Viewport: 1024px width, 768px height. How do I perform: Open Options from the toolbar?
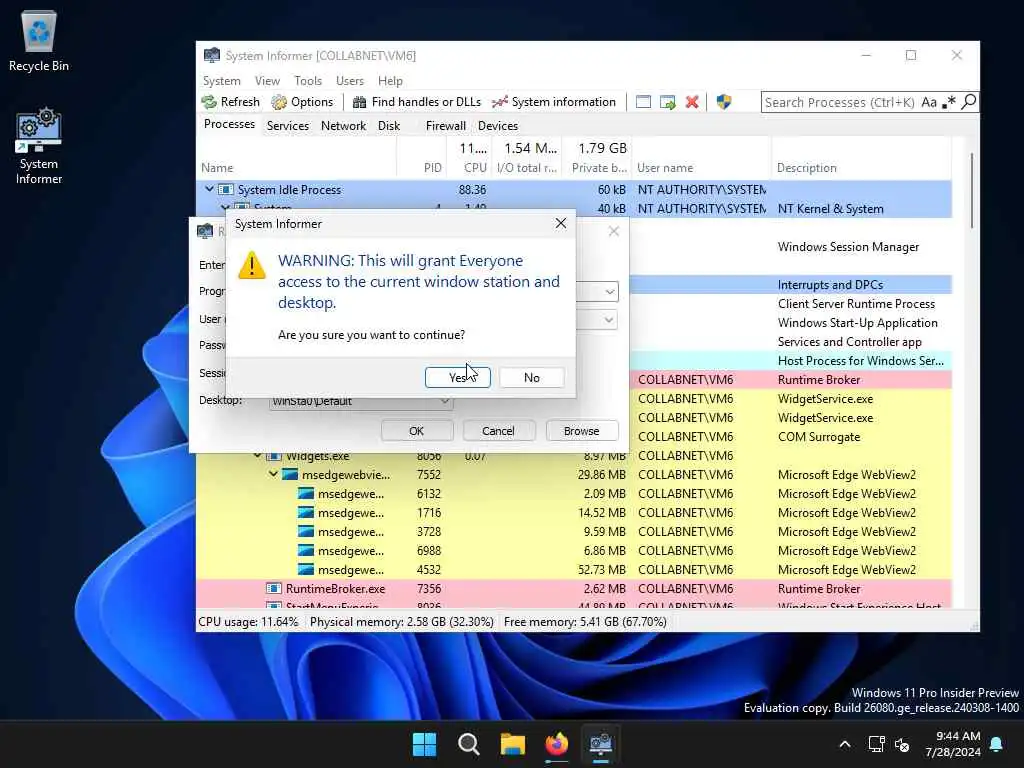pos(302,102)
